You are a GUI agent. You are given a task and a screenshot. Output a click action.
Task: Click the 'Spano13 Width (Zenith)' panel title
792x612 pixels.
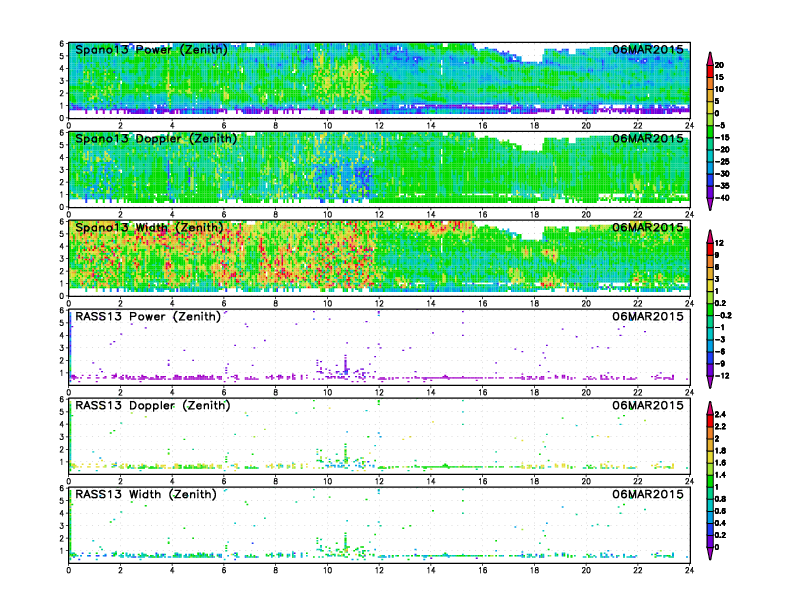click(149, 228)
